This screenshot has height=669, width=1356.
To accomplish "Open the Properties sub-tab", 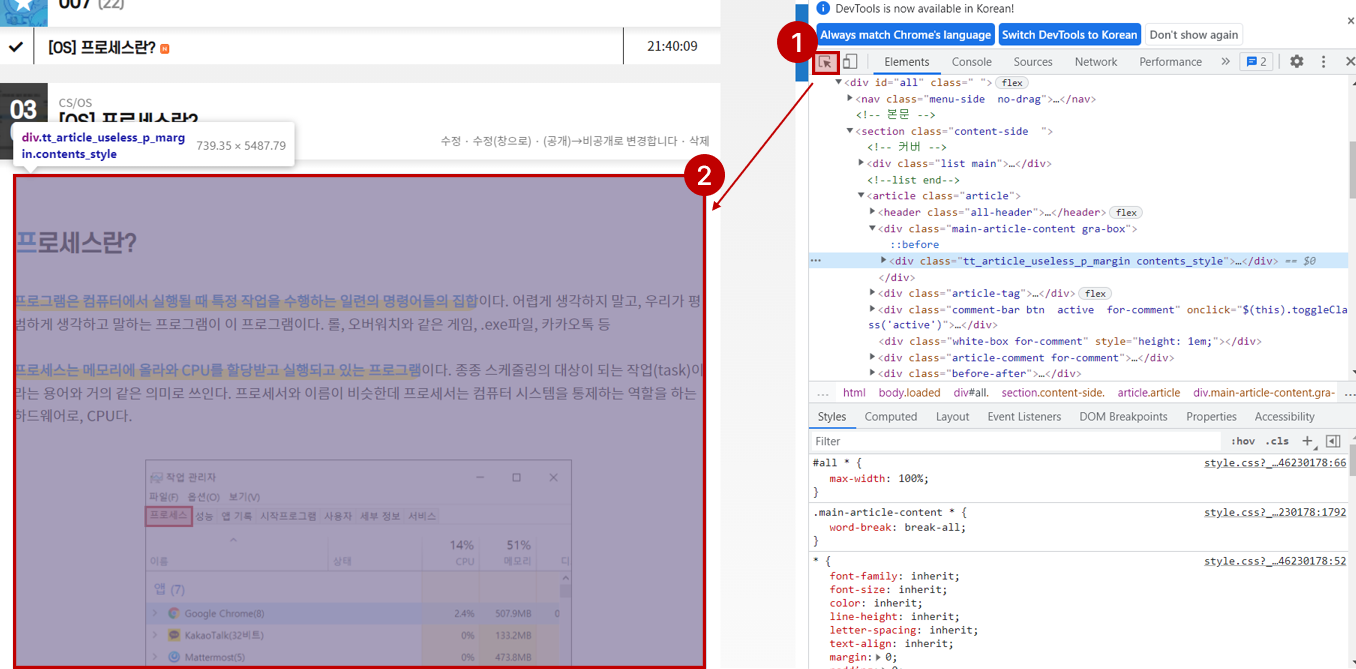I will tap(1211, 417).
